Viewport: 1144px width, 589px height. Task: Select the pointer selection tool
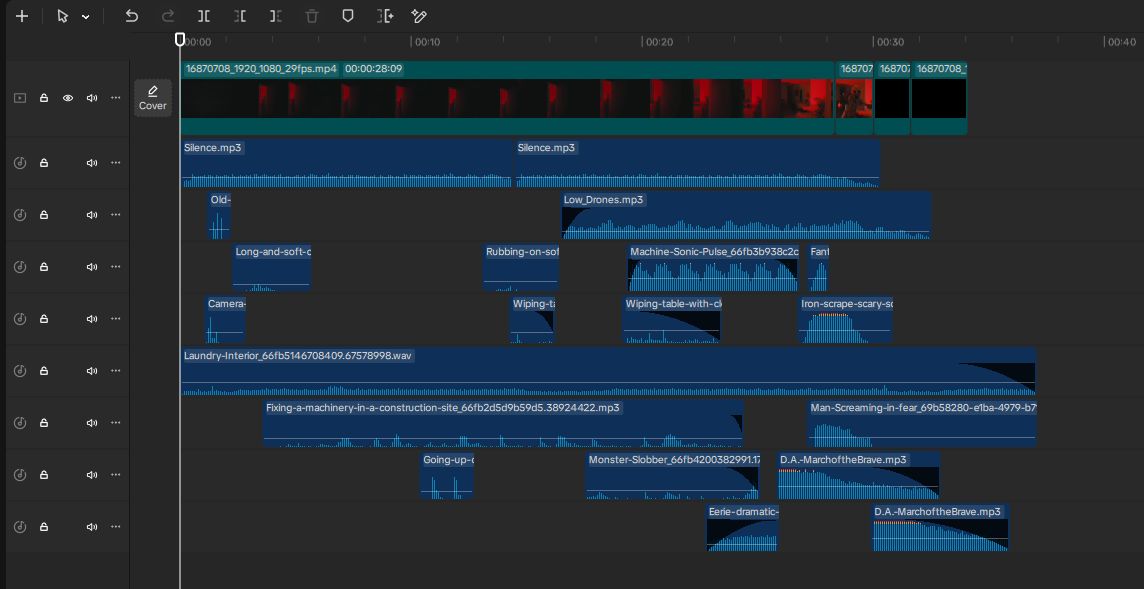(63, 16)
